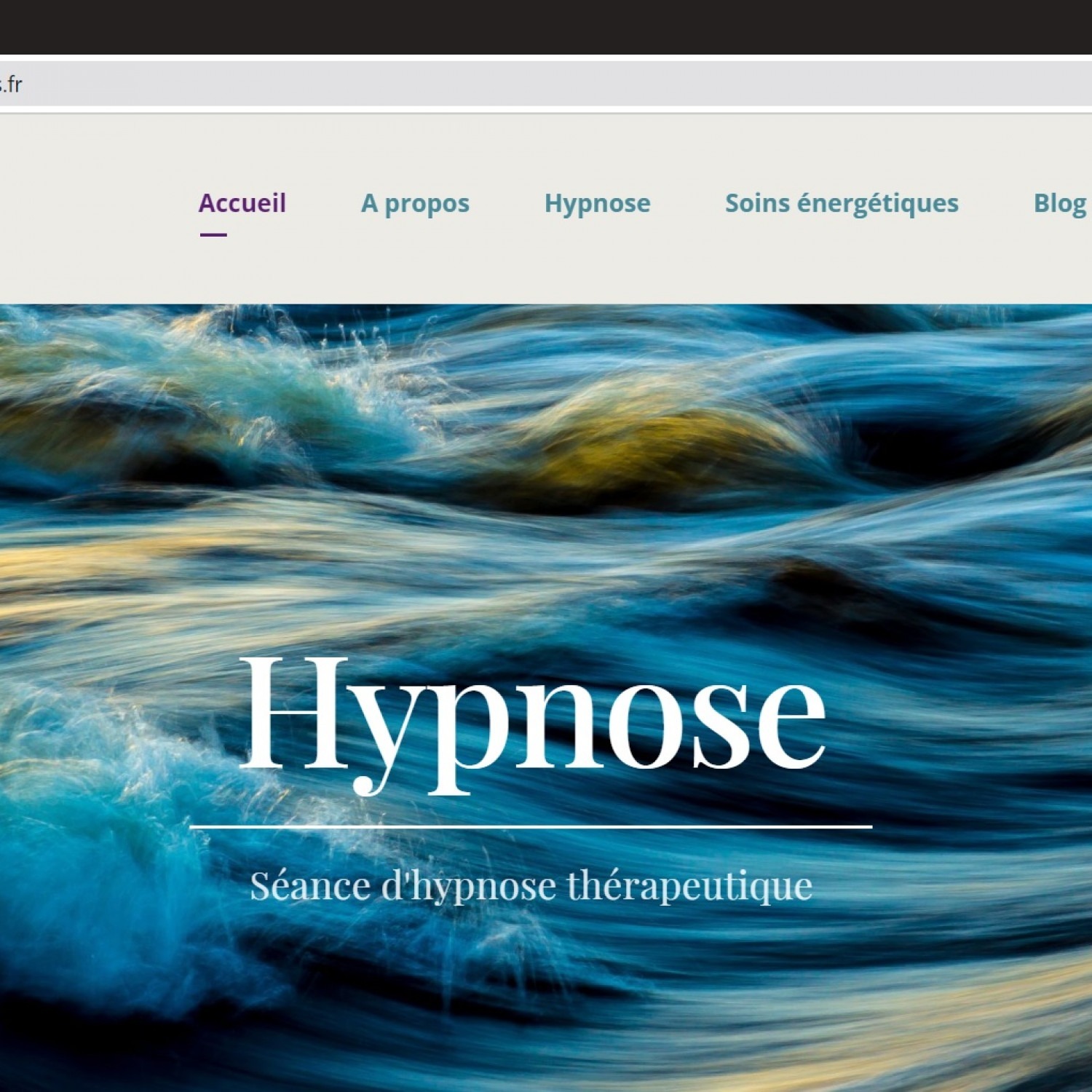Click the dark browser title bar
Viewport: 1092px width, 1092px height.
coord(546,26)
